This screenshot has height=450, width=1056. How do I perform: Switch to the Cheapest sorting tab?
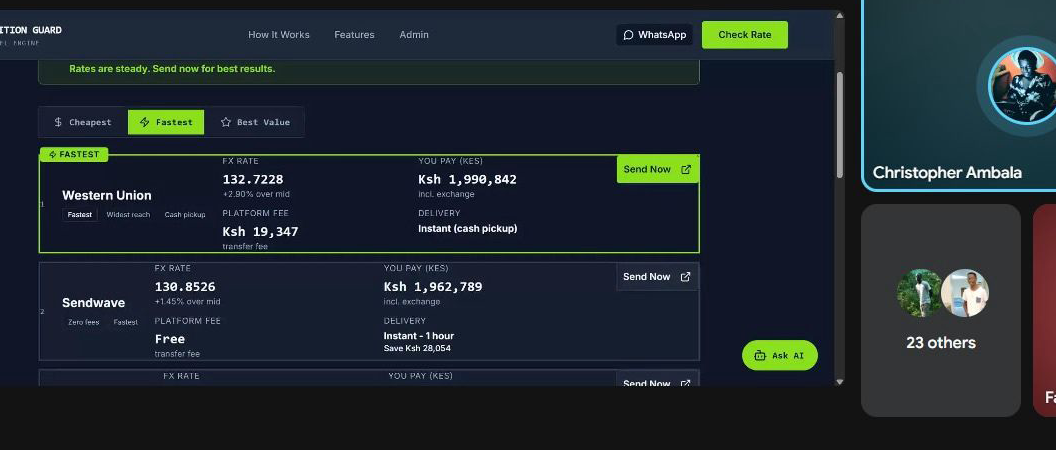83,122
